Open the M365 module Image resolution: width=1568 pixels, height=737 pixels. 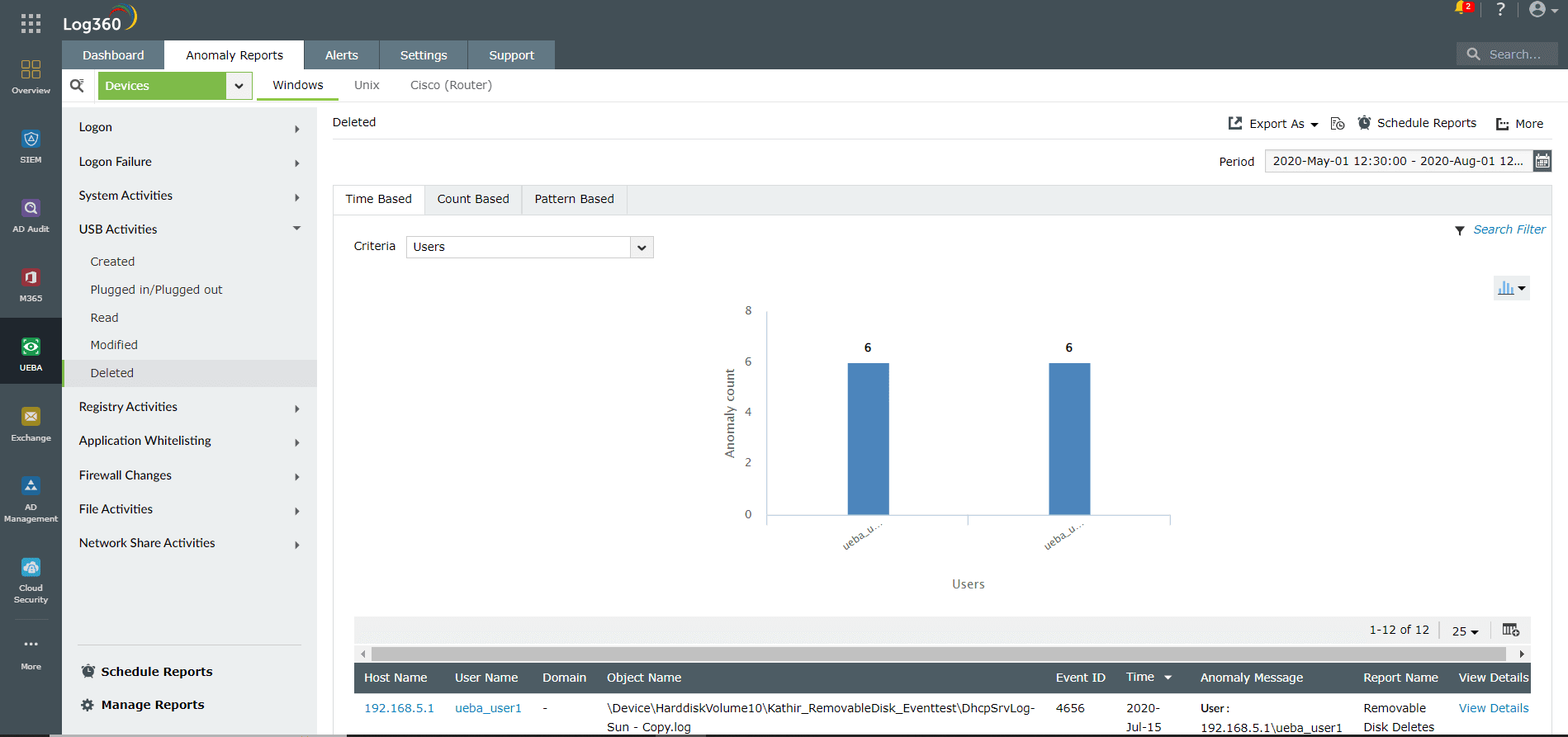[31, 285]
